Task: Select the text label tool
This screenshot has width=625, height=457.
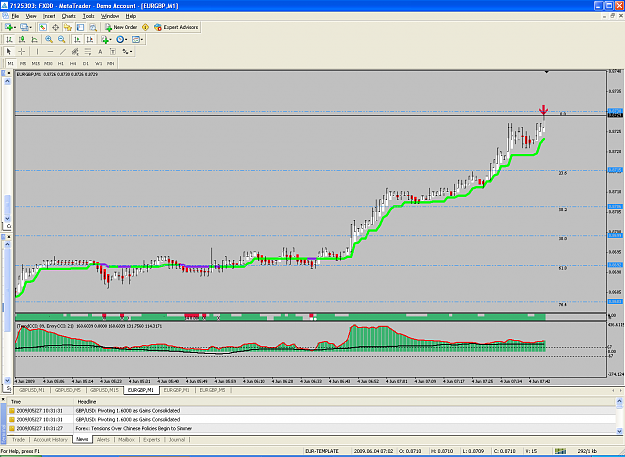Action: [x=113, y=51]
